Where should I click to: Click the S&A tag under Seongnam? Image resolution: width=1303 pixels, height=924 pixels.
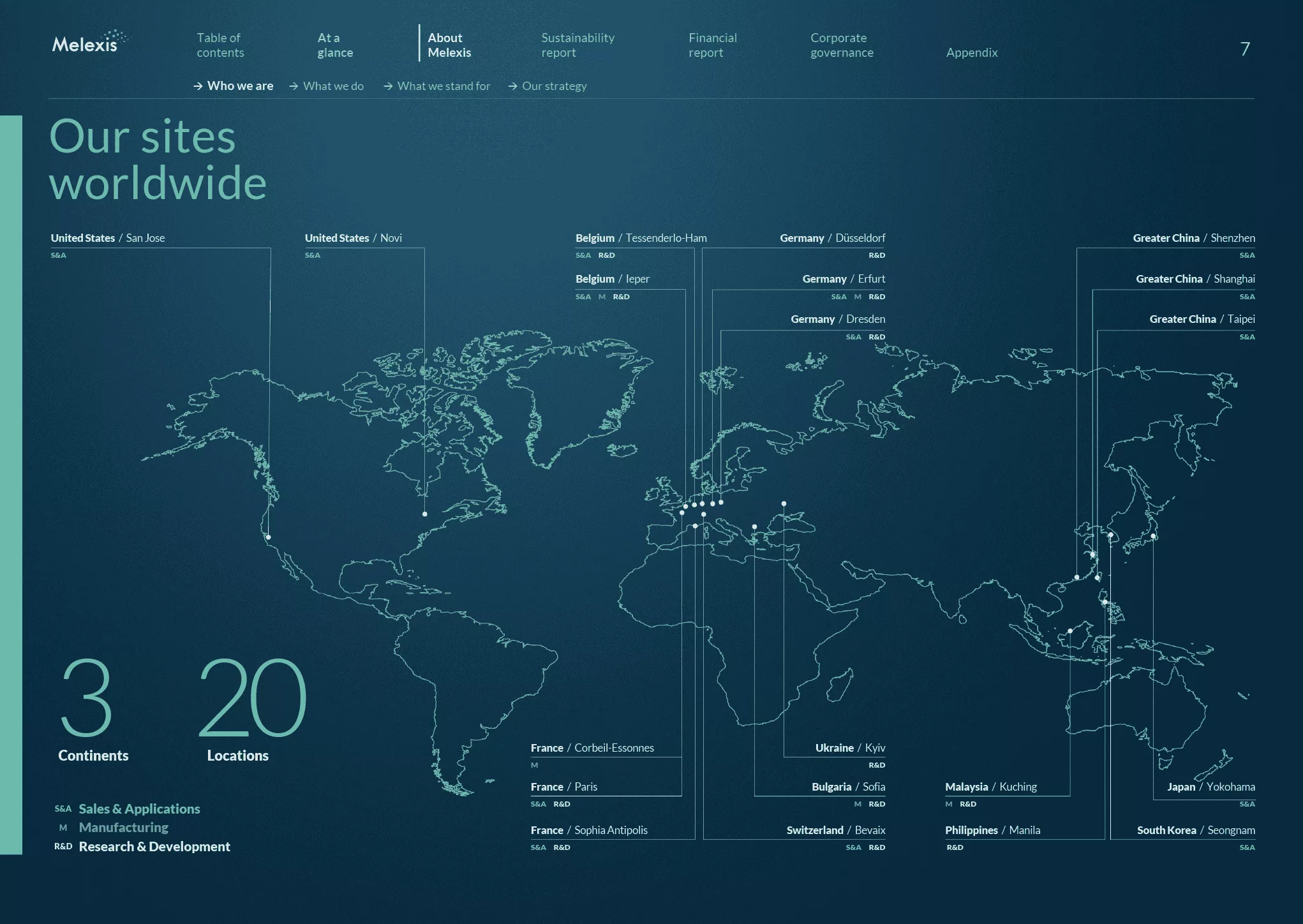pyautogui.click(x=1247, y=847)
